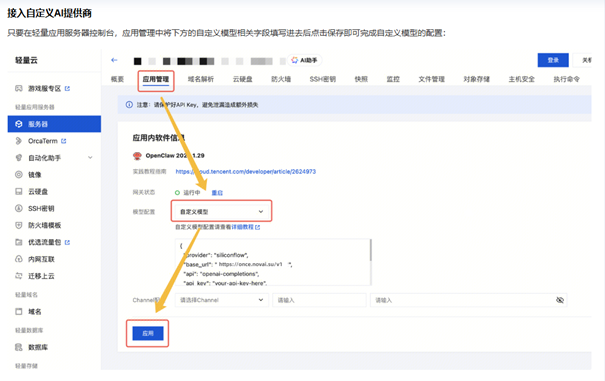Click the 优选流量包 sidebar icon
The height and width of the screenshot is (381, 605).
(19, 242)
